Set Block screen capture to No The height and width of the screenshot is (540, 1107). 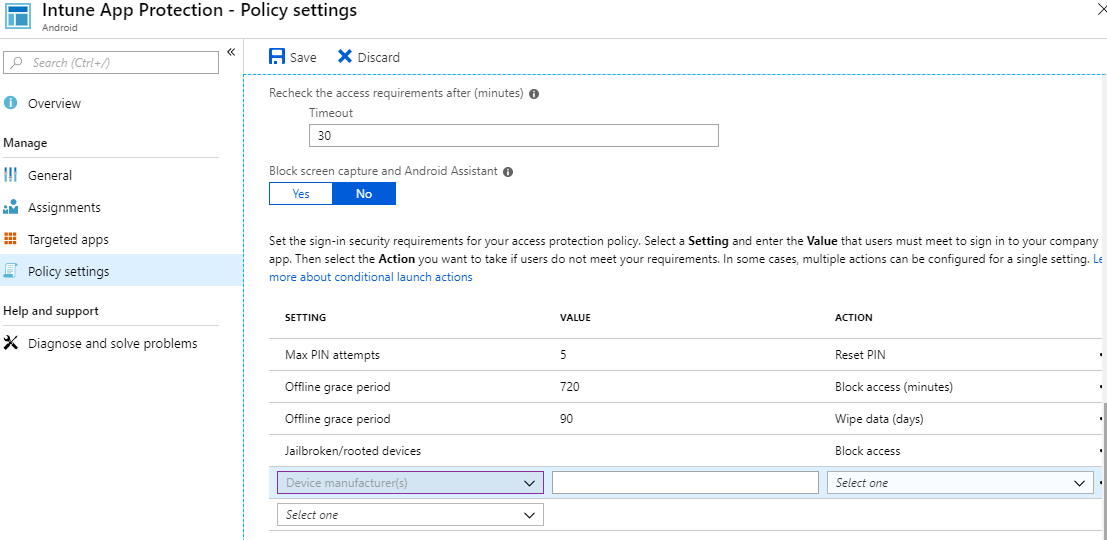(364, 194)
